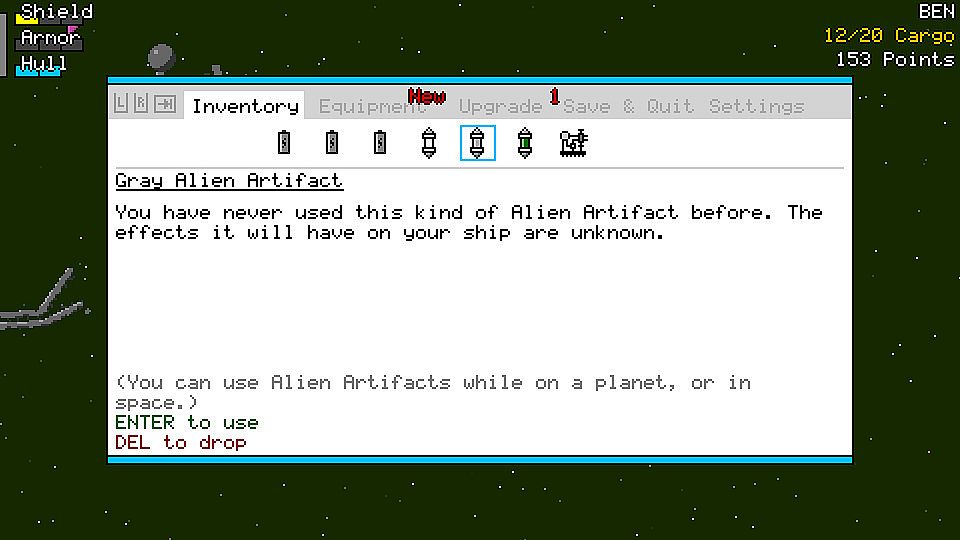Viewport: 960px width, 540px height.
Task: Select the first battery item in inventory
Action: pyautogui.click(x=283, y=143)
